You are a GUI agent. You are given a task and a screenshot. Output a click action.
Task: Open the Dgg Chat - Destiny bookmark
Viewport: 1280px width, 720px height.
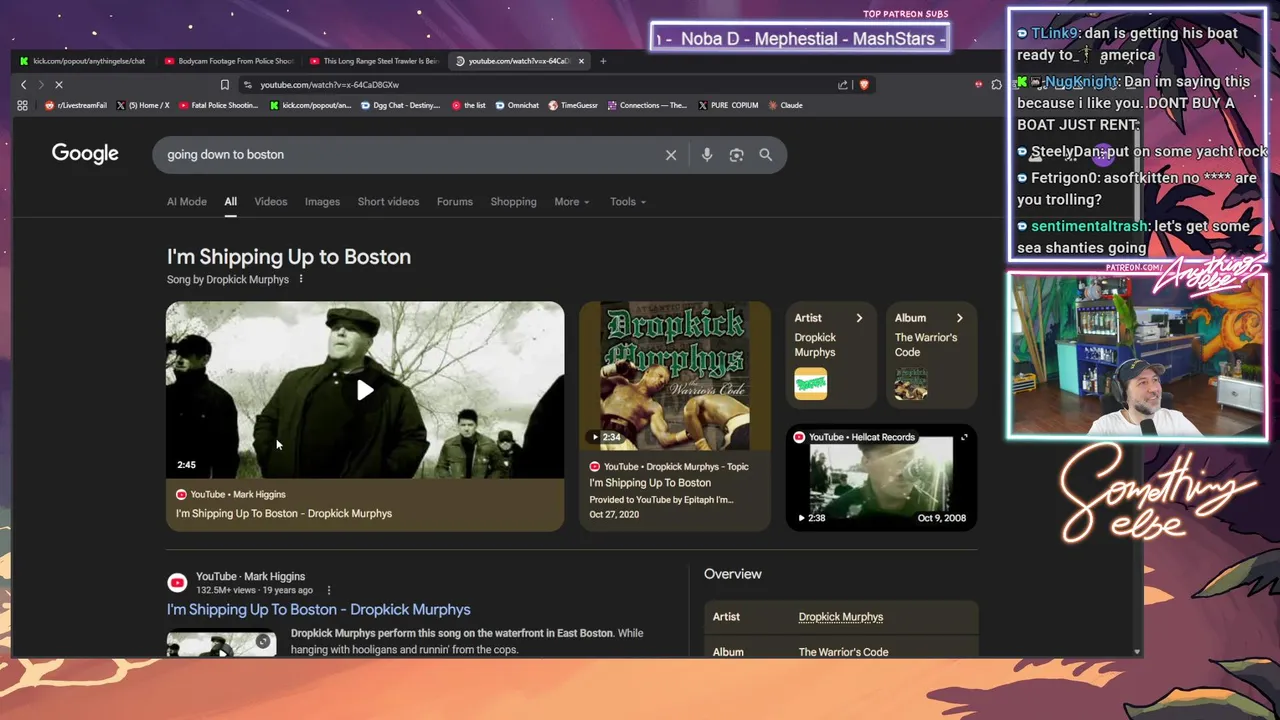point(400,105)
